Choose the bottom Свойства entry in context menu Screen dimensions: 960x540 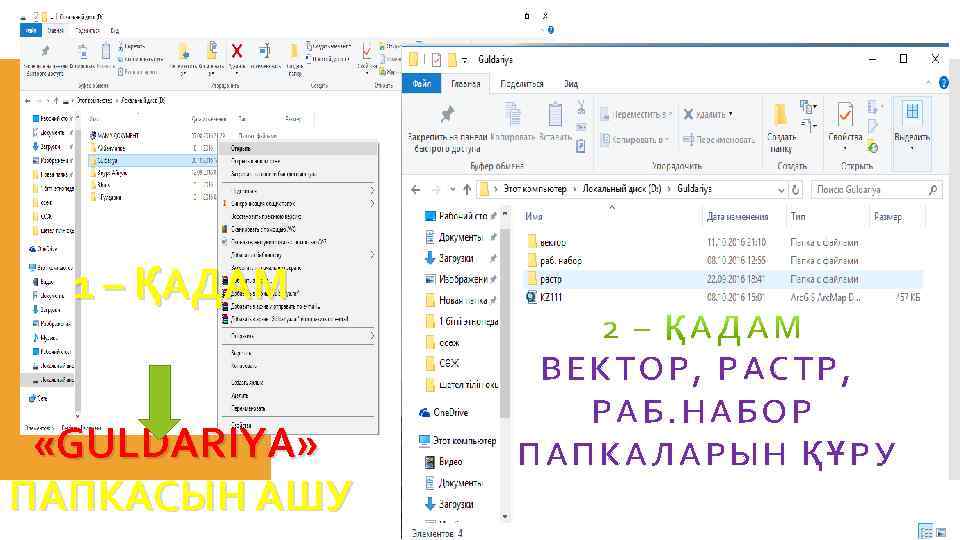click(299, 425)
